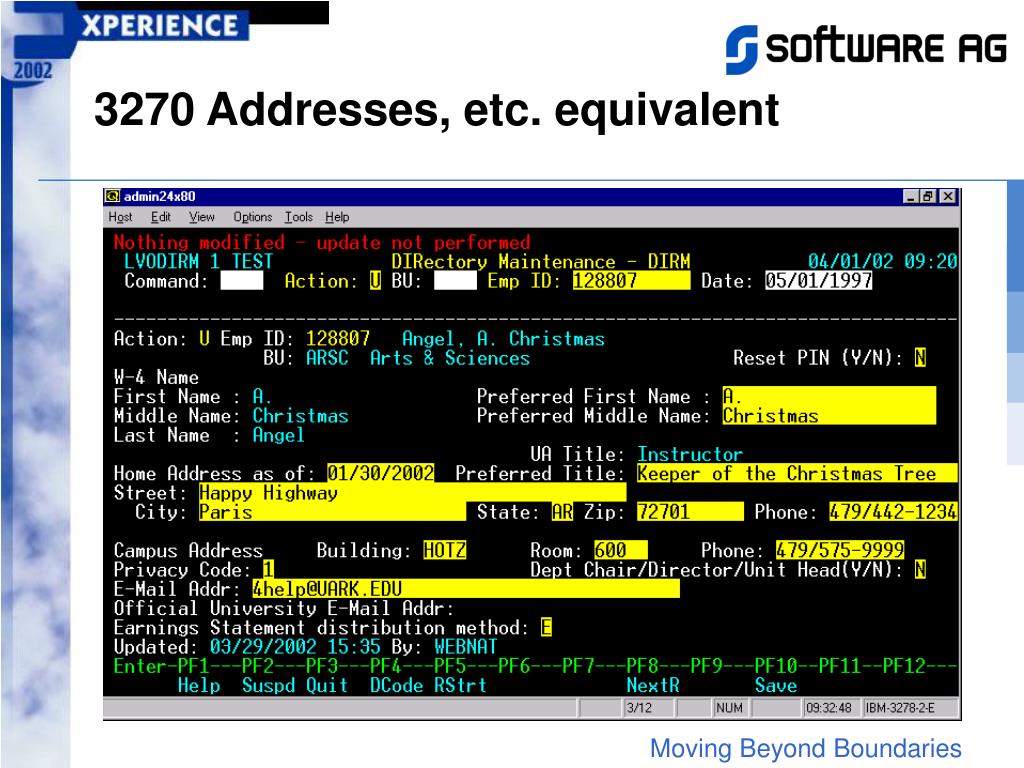Click the E-Mail Addr field 4help@UARK.EDU
The height and width of the screenshot is (768, 1024).
(466, 588)
